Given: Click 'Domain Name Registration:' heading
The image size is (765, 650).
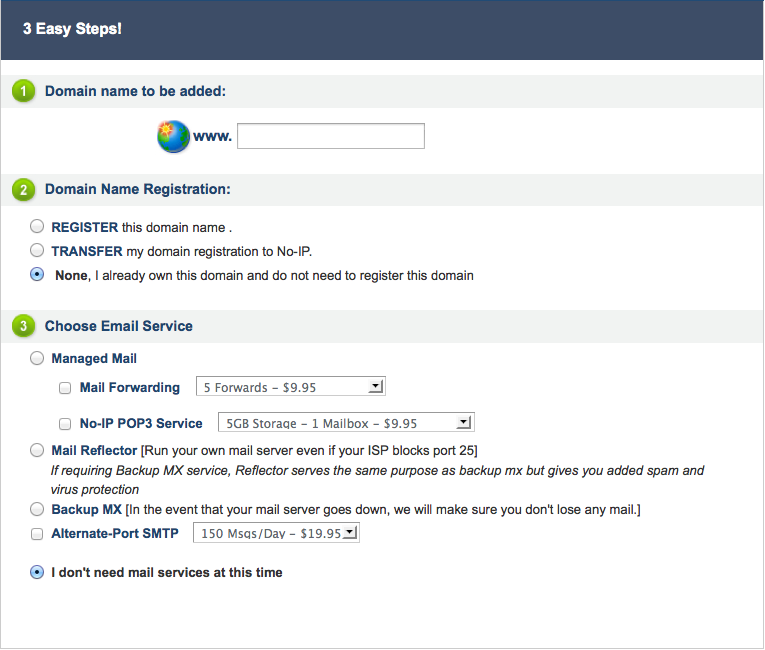Looking at the screenshot, I should (x=138, y=189).
